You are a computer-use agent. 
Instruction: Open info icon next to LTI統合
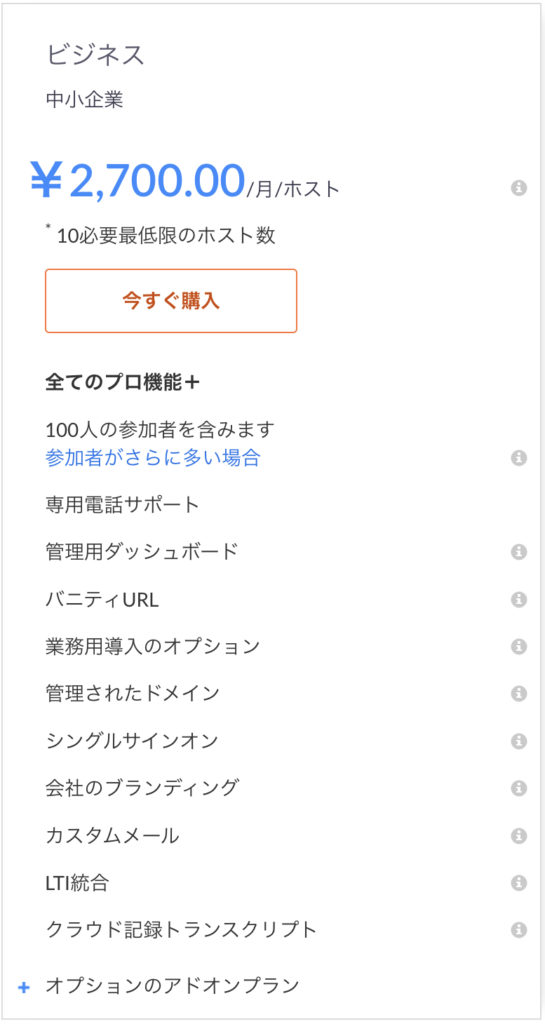point(519,883)
